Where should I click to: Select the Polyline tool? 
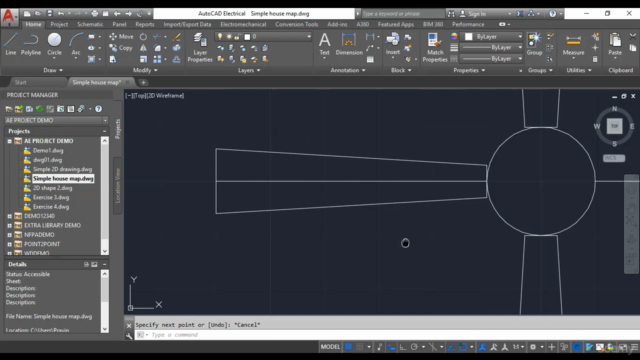click(31, 44)
